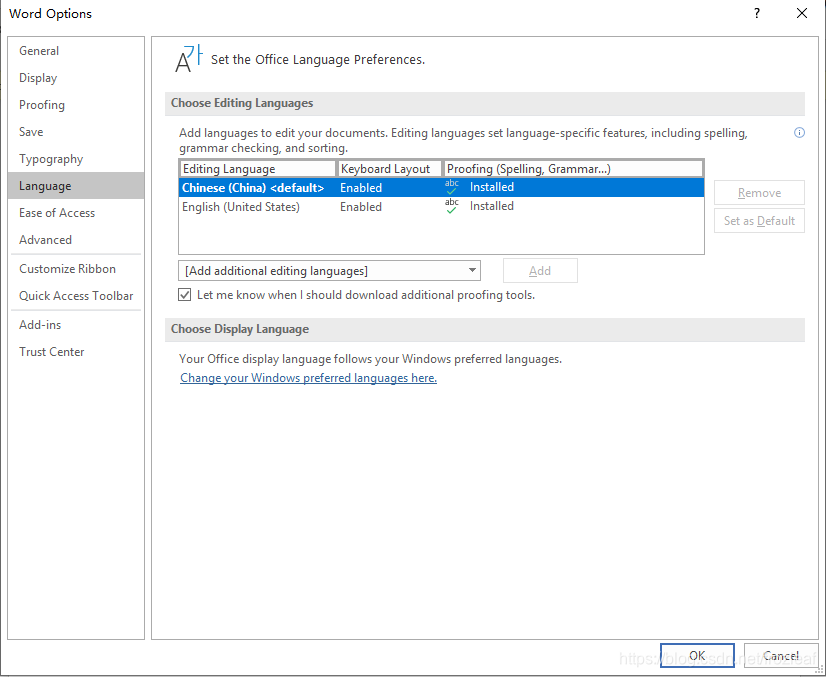Click proofing abc checkmark icon for English (United States)

451,206
